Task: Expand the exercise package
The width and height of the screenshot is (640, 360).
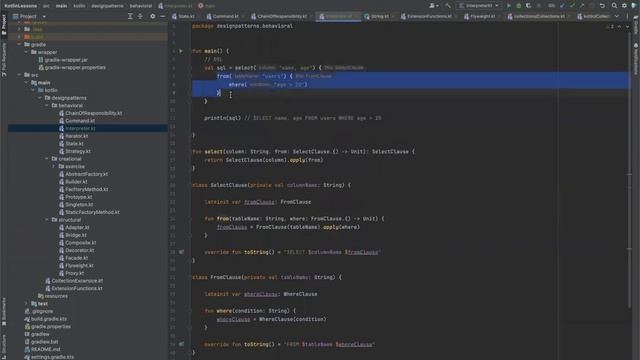Action: pos(53,167)
